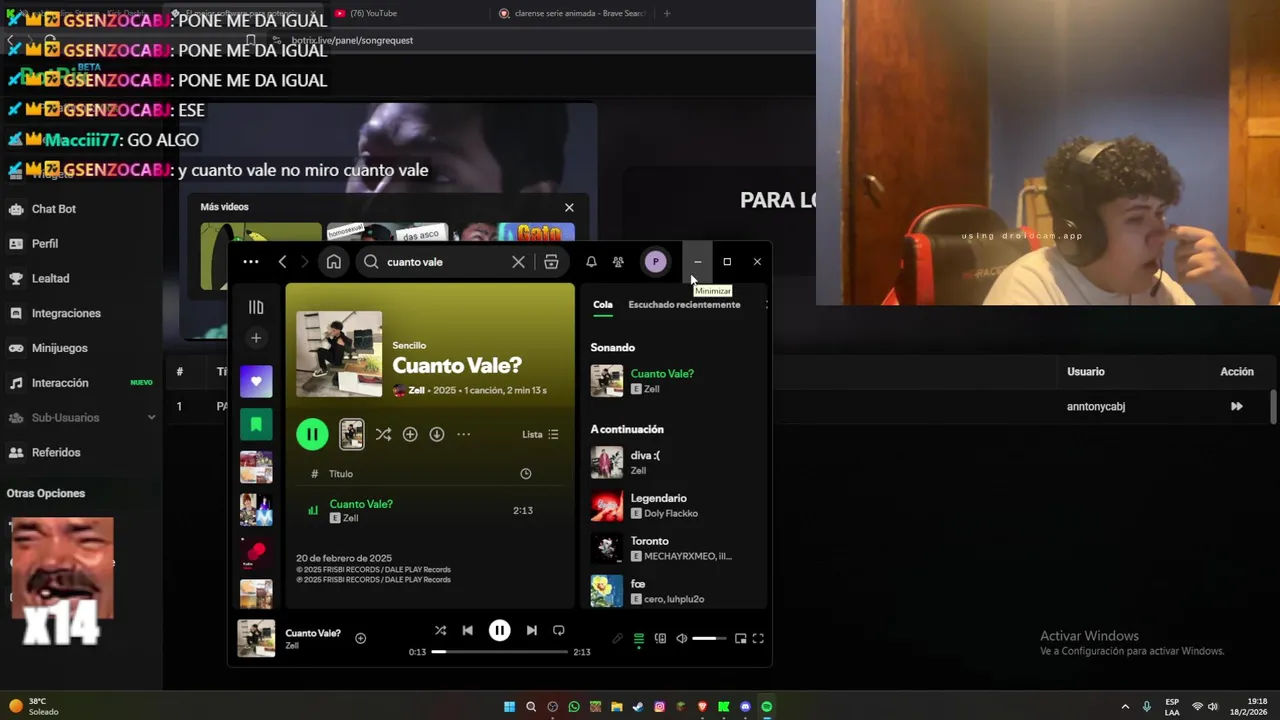This screenshot has width=1280, height=720.
Task: Adjust the Spotify volume slider
Action: [x=709, y=638]
